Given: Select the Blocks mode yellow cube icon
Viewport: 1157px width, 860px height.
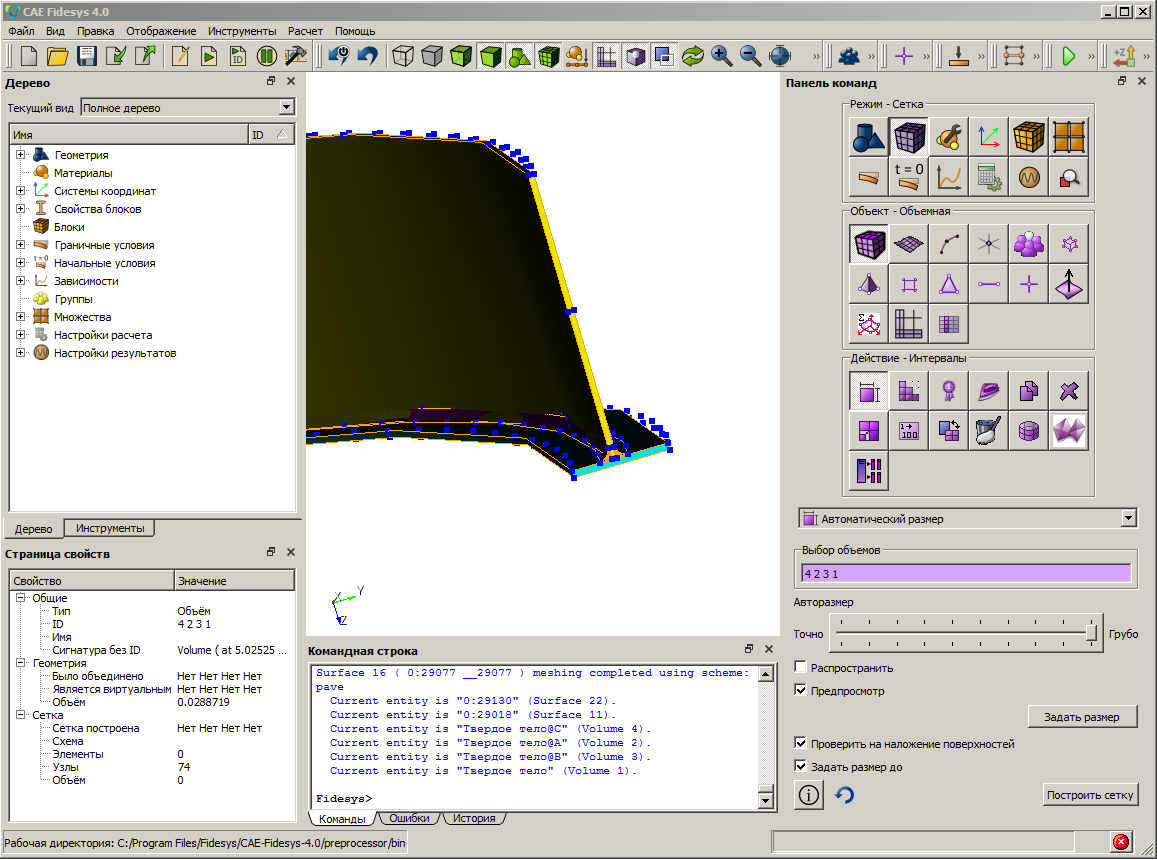Looking at the screenshot, I should coord(1029,137).
